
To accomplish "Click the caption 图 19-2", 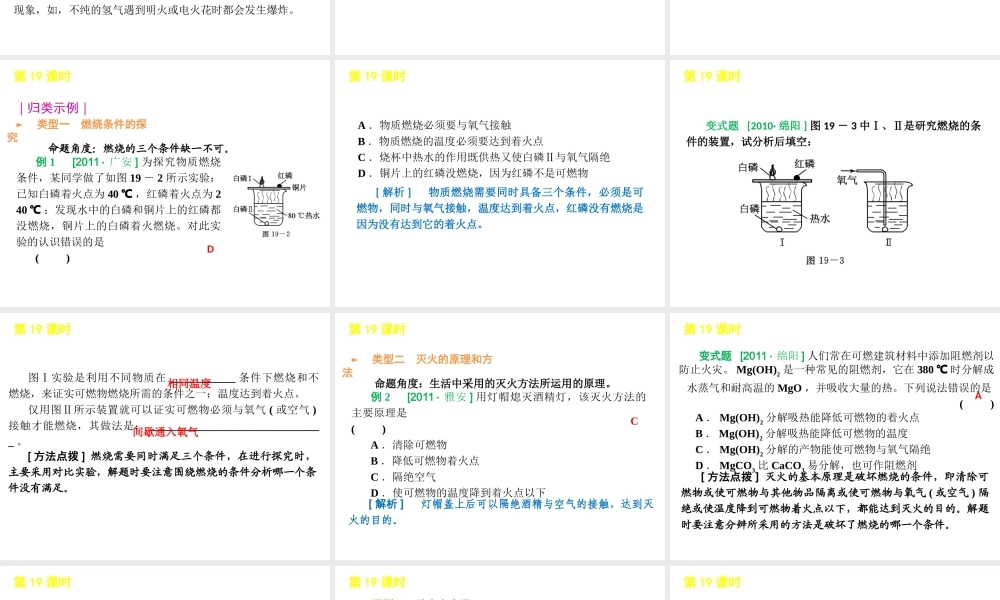I will click(x=276, y=234).
